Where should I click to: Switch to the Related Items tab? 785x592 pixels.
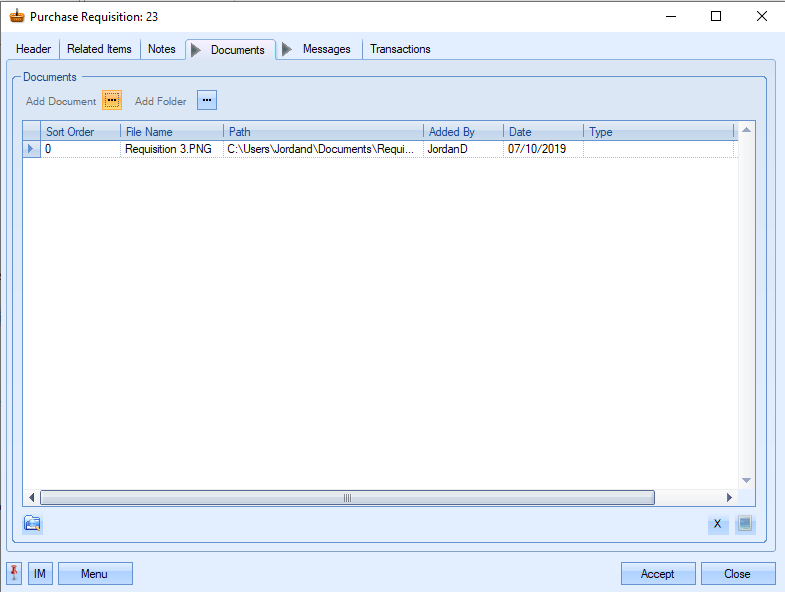coord(99,49)
